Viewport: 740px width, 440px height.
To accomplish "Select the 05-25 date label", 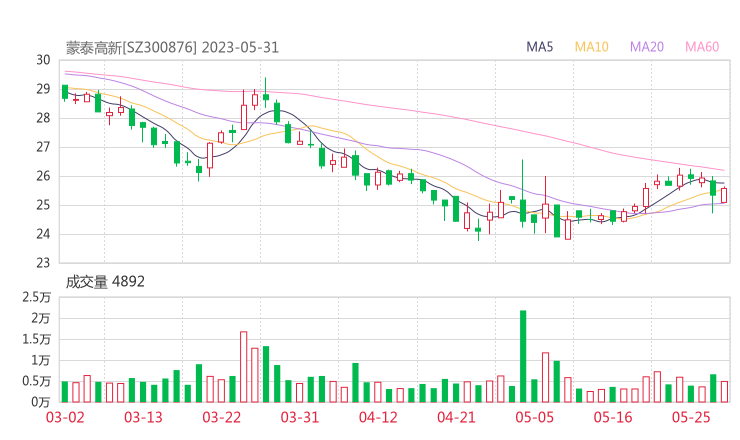I will [x=691, y=417].
